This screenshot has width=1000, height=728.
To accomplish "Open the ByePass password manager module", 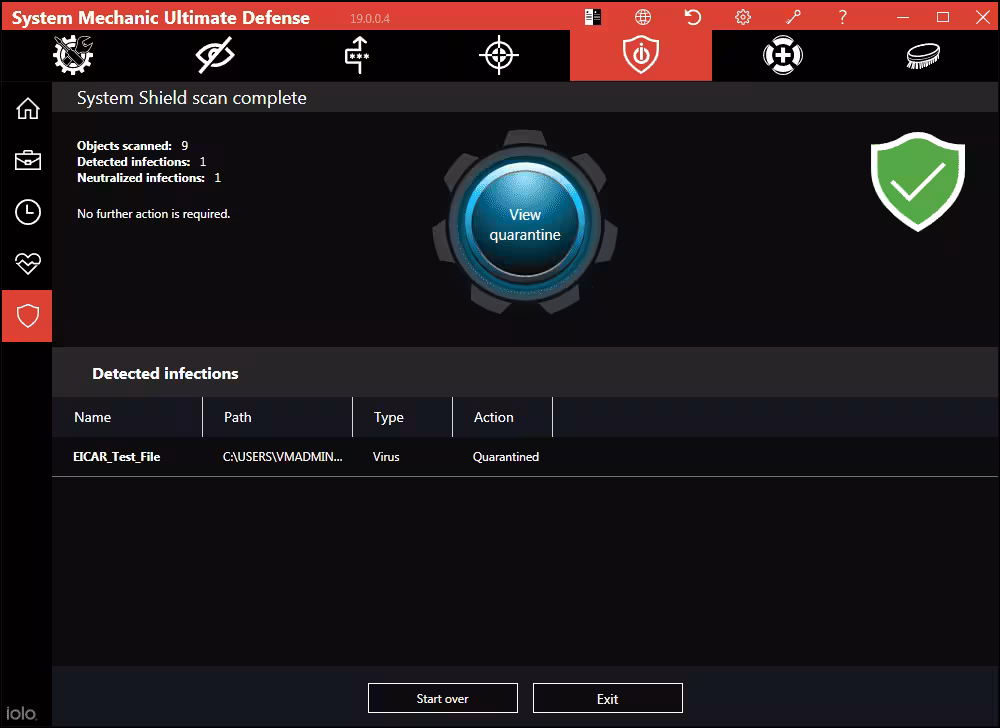I will 357,55.
